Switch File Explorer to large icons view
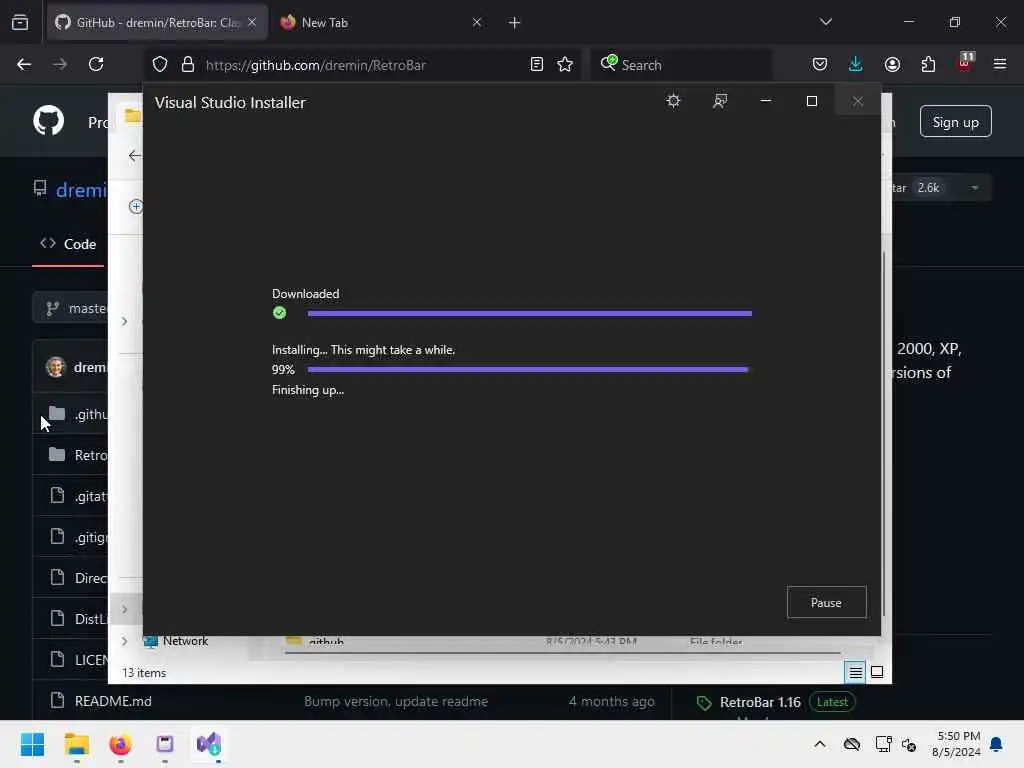 (x=877, y=672)
